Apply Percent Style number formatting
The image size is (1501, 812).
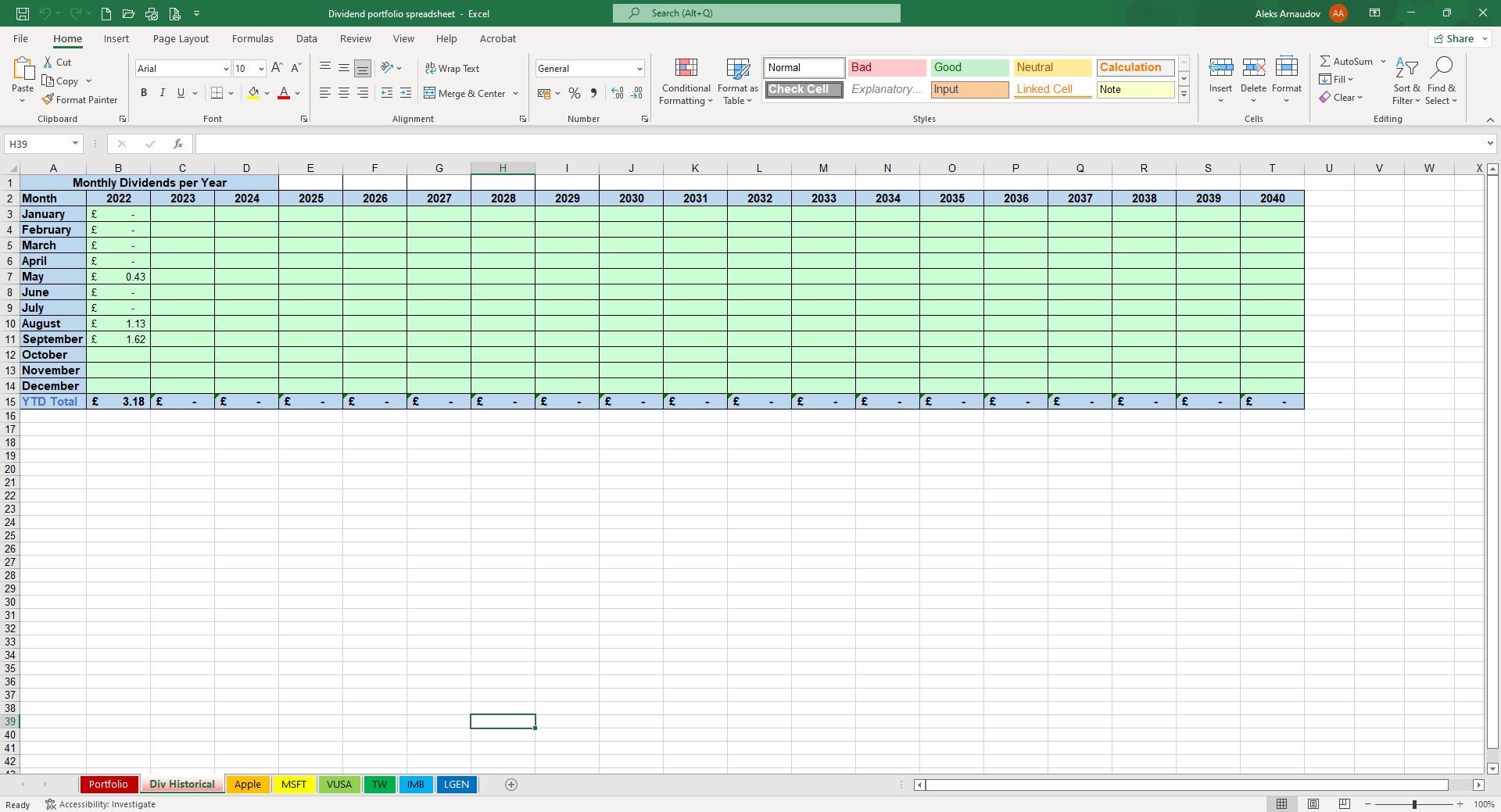click(575, 93)
